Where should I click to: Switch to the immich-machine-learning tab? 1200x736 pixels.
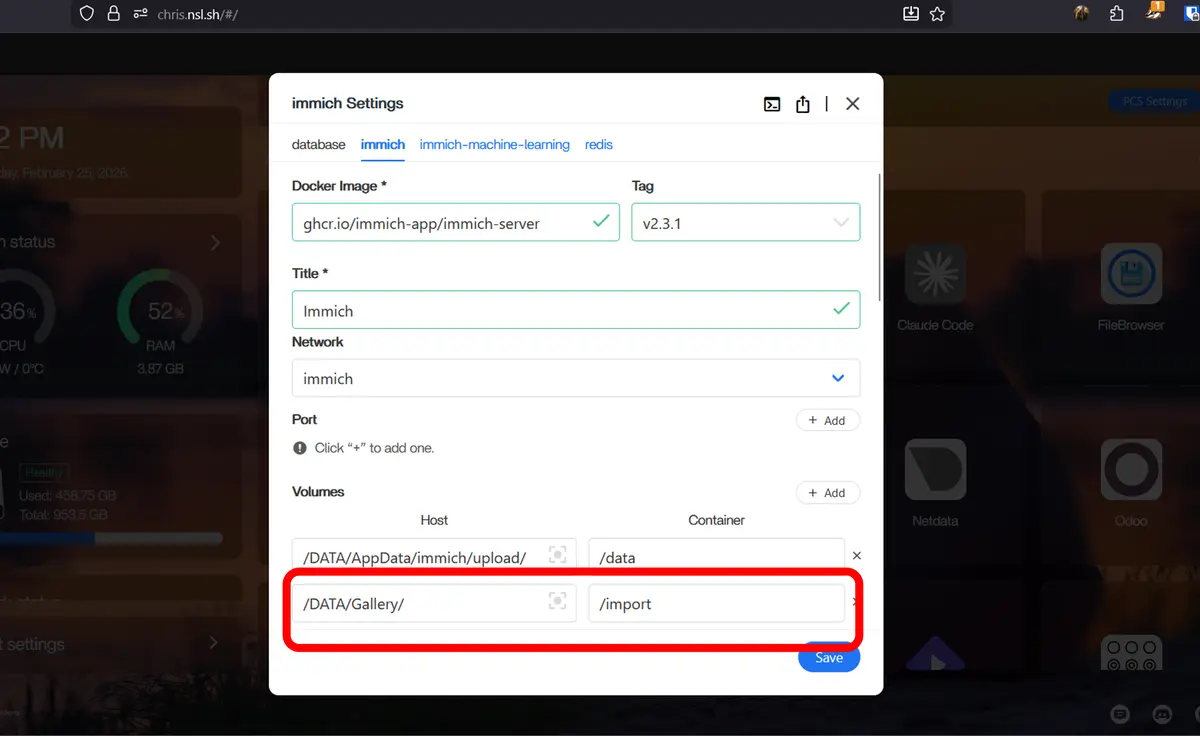click(x=494, y=145)
